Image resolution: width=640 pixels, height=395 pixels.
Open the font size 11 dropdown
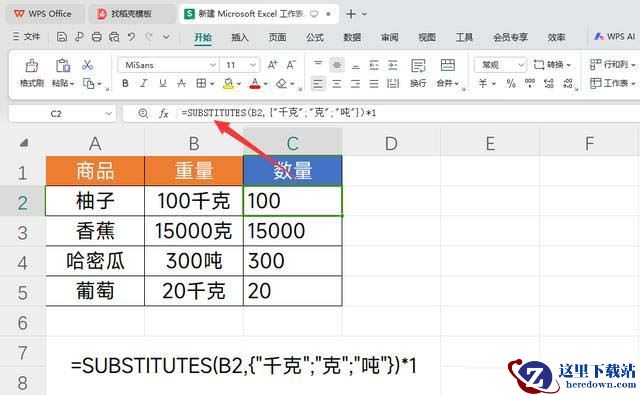(240, 65)
